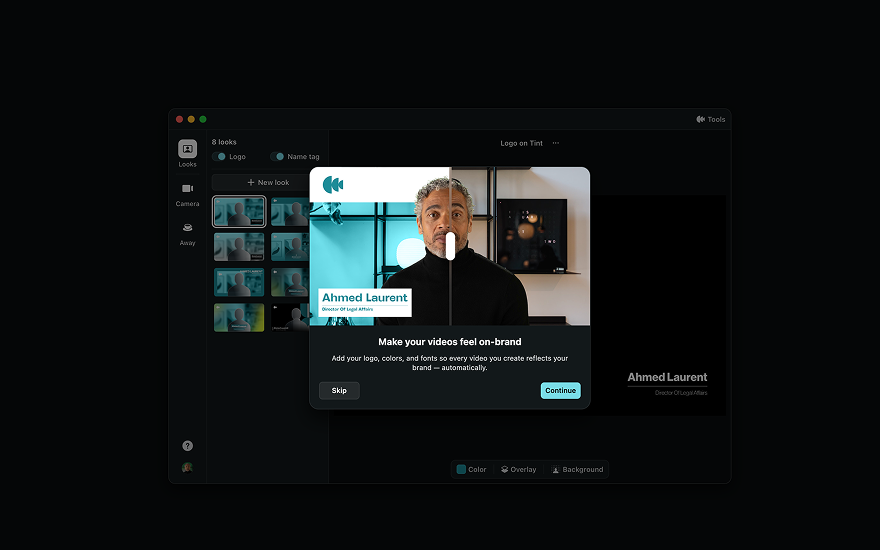Screen dimensions: 880x550
Task: Click the Color swatch in the bottom bar
Action: pyautogui.click(x=472, y=469)
